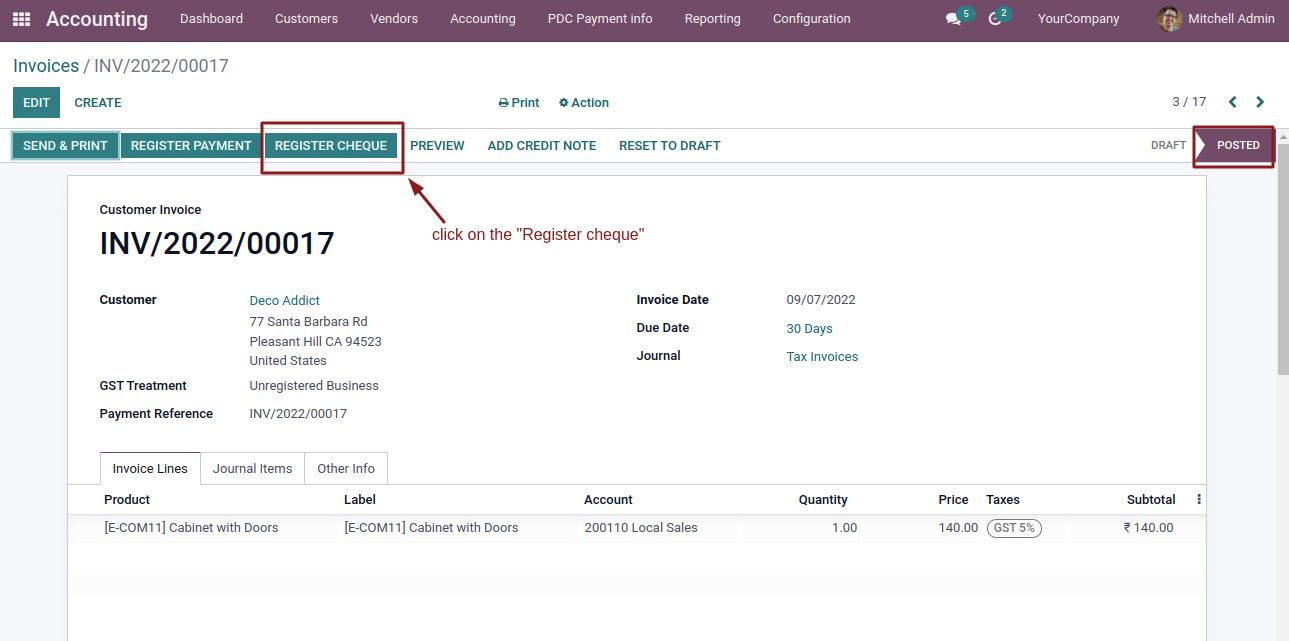Viewport: 1289px width, 641px height.
Task: Open the Accounting menu item
Action: tap(483, 19)
